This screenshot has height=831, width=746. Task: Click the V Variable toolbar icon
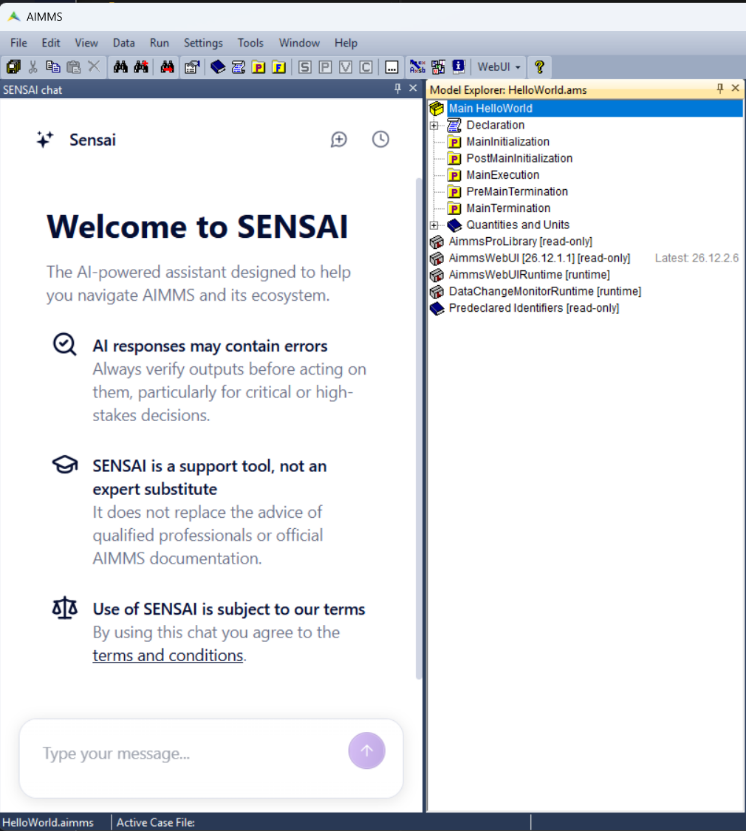click(345, 67)
